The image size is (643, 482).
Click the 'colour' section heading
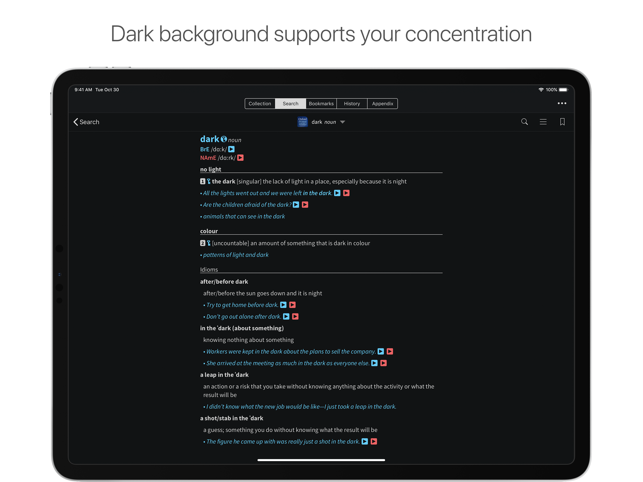[x=209, y=231]
